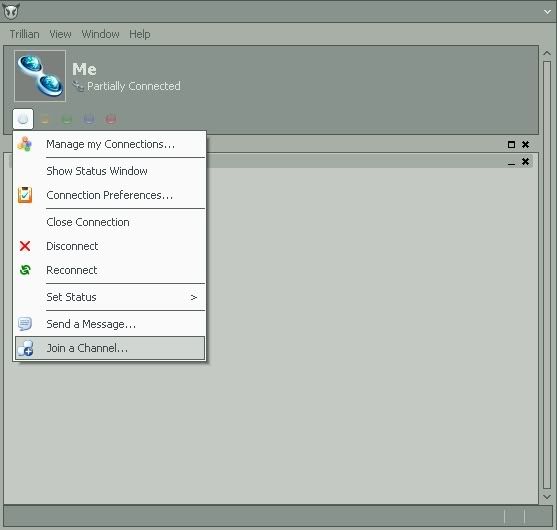Click the Trillian cat logo icon
The image size is (557, 530).
coord(11,11)
